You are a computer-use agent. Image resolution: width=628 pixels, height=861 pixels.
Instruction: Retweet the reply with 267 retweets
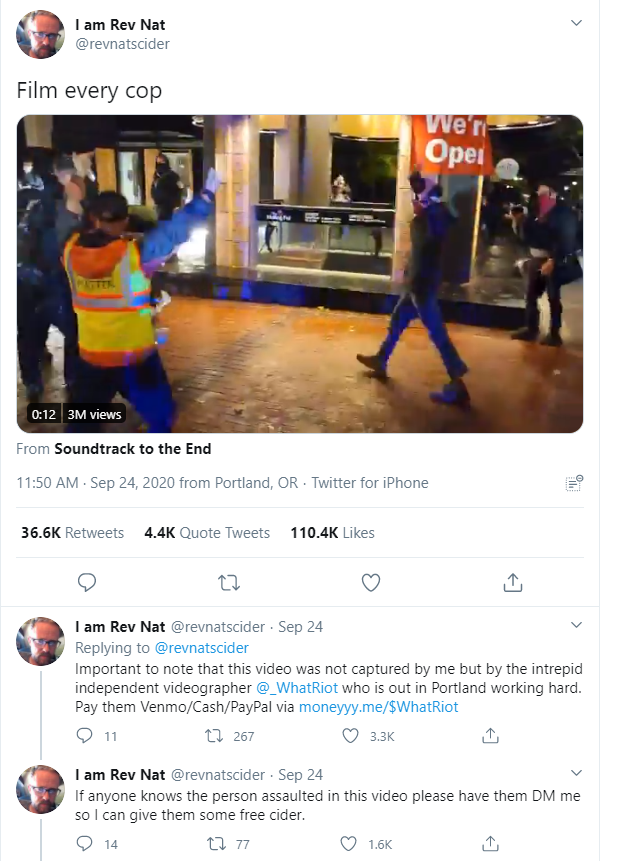tap(214, 736)
